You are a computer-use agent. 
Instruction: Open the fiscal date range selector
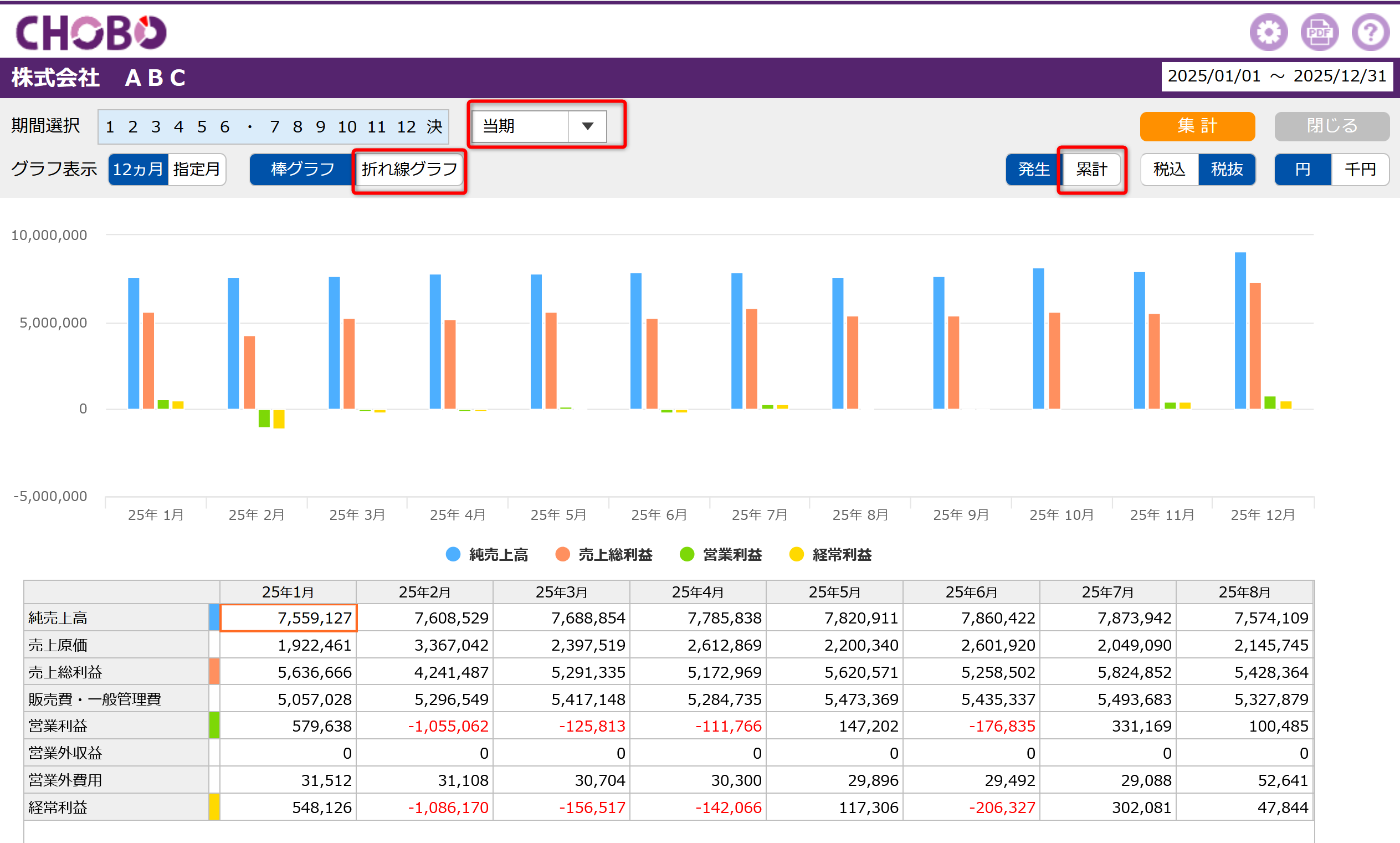pos(1277,76)
